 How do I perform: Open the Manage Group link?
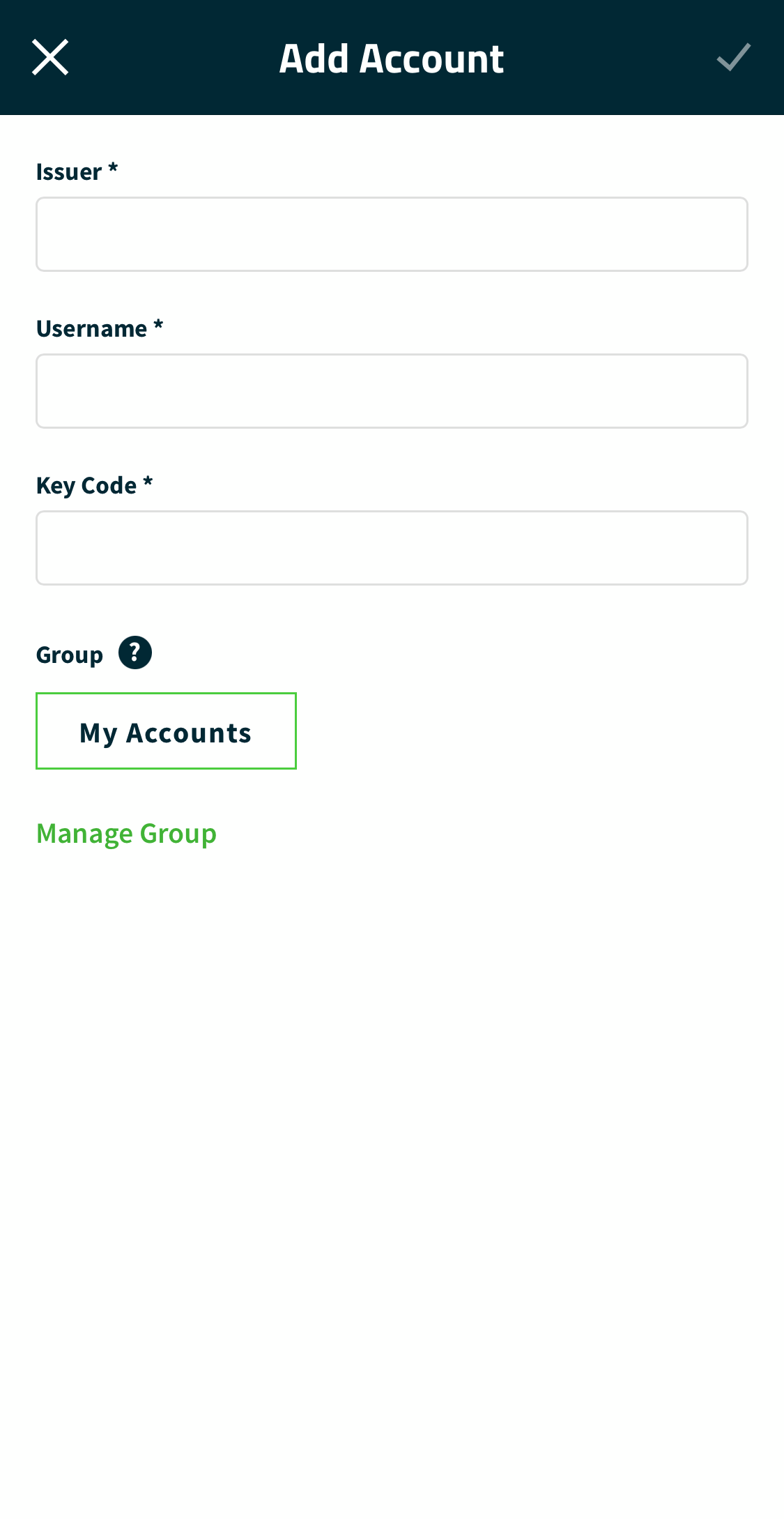tap(126, 834)
